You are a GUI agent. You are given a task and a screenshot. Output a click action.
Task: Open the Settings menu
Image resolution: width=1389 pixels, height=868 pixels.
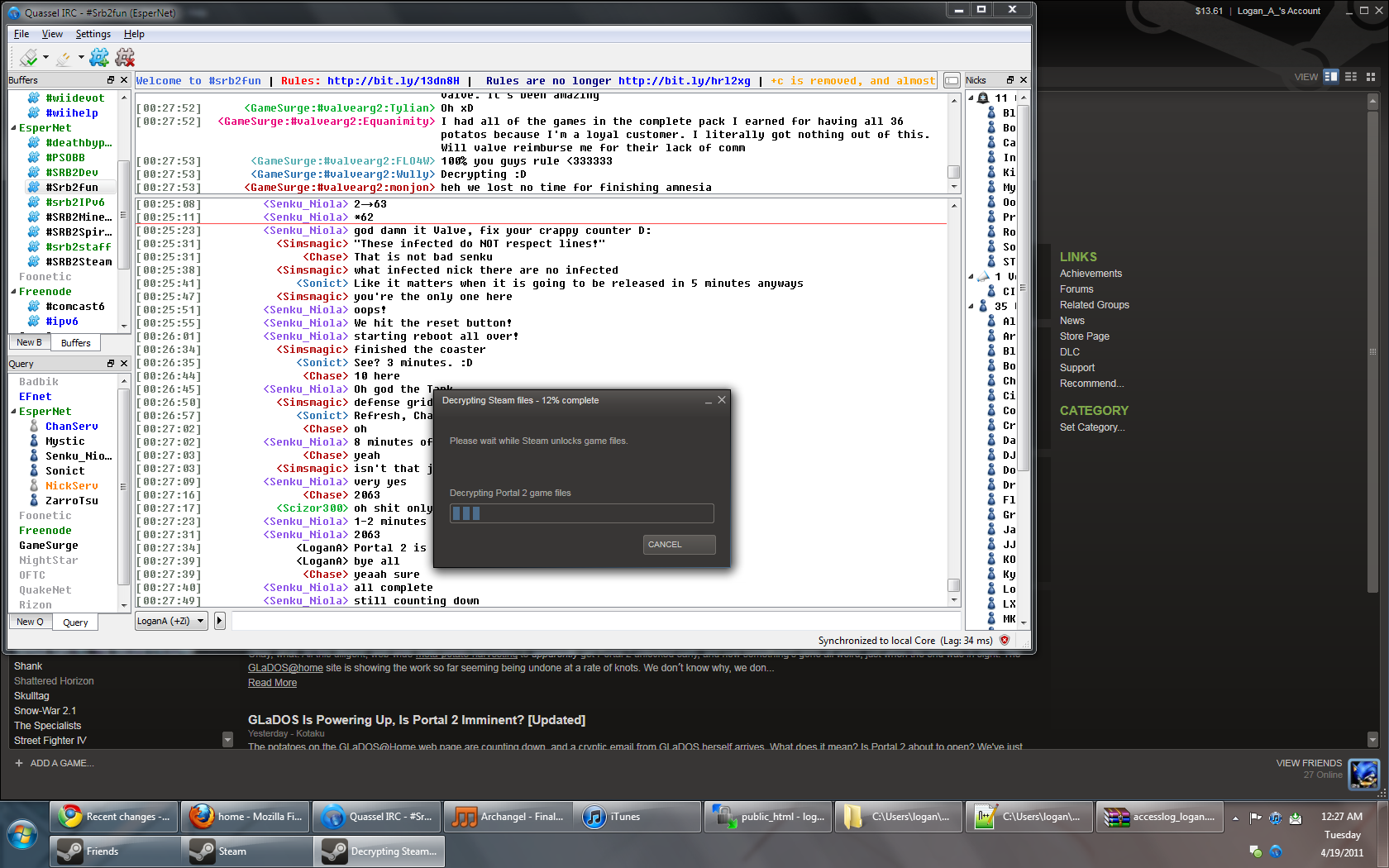[x=93, y=34]
